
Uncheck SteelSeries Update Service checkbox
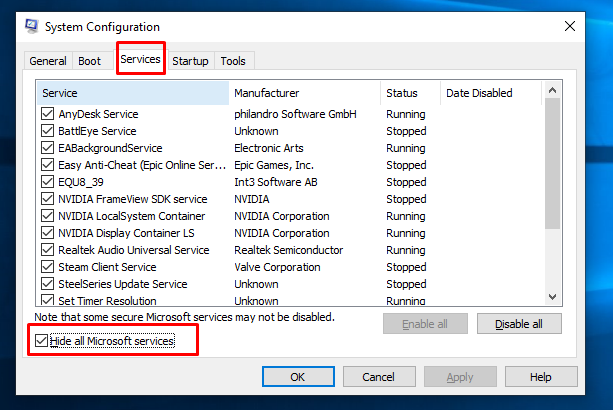47,284
